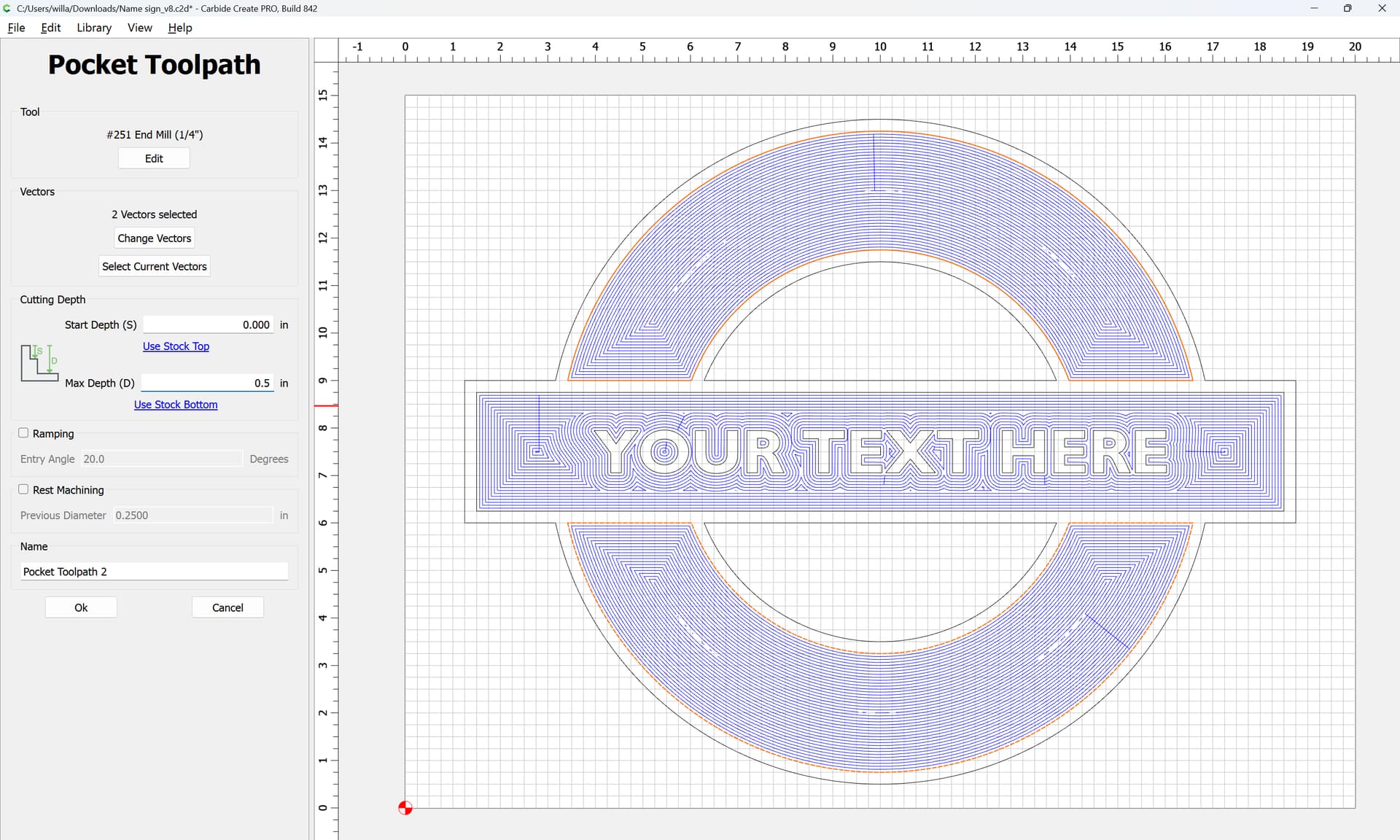Open the File menu
Screen dimensions: 1400x840
point(16,28)
